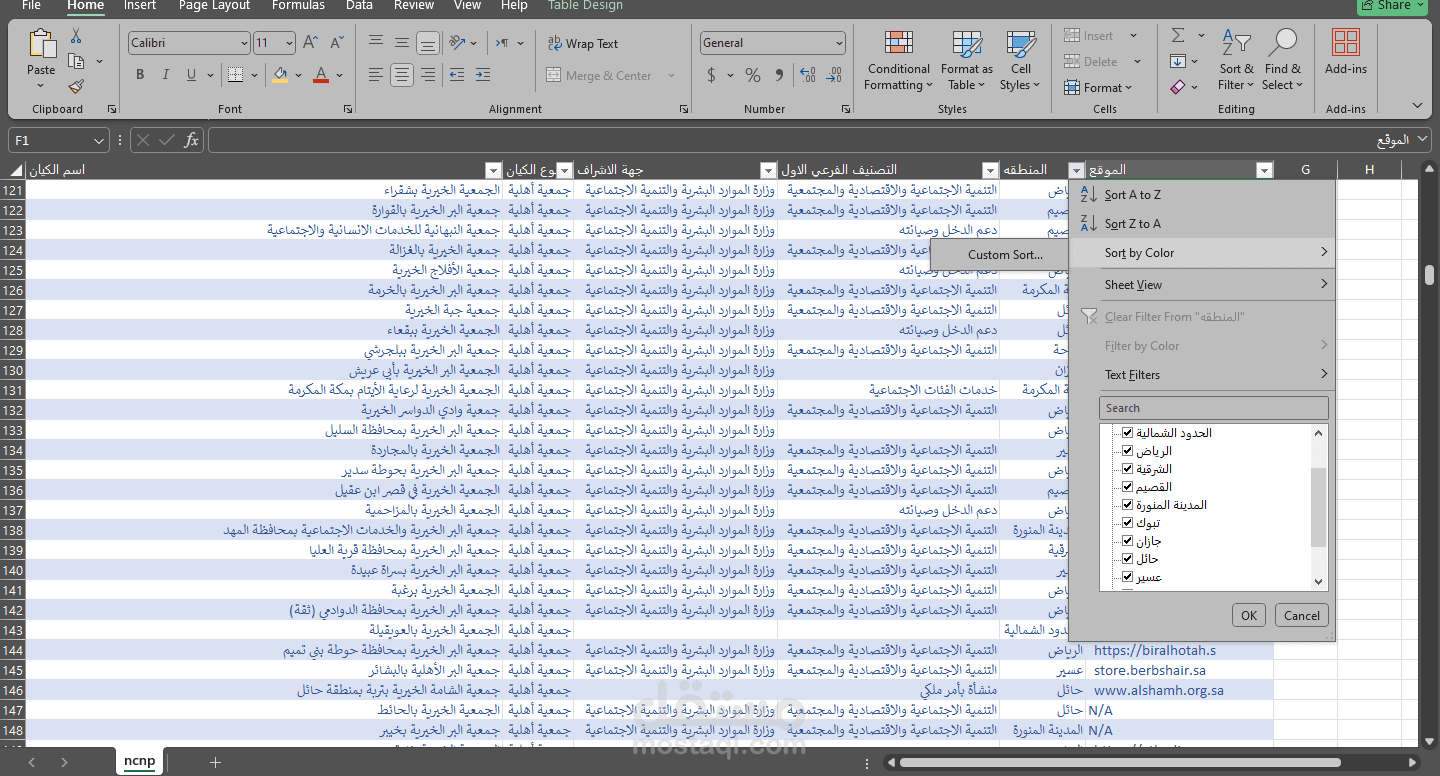This screenshot has height=776, width=1440.
Task: Open Add-ins
Action: pos(1346,52)
